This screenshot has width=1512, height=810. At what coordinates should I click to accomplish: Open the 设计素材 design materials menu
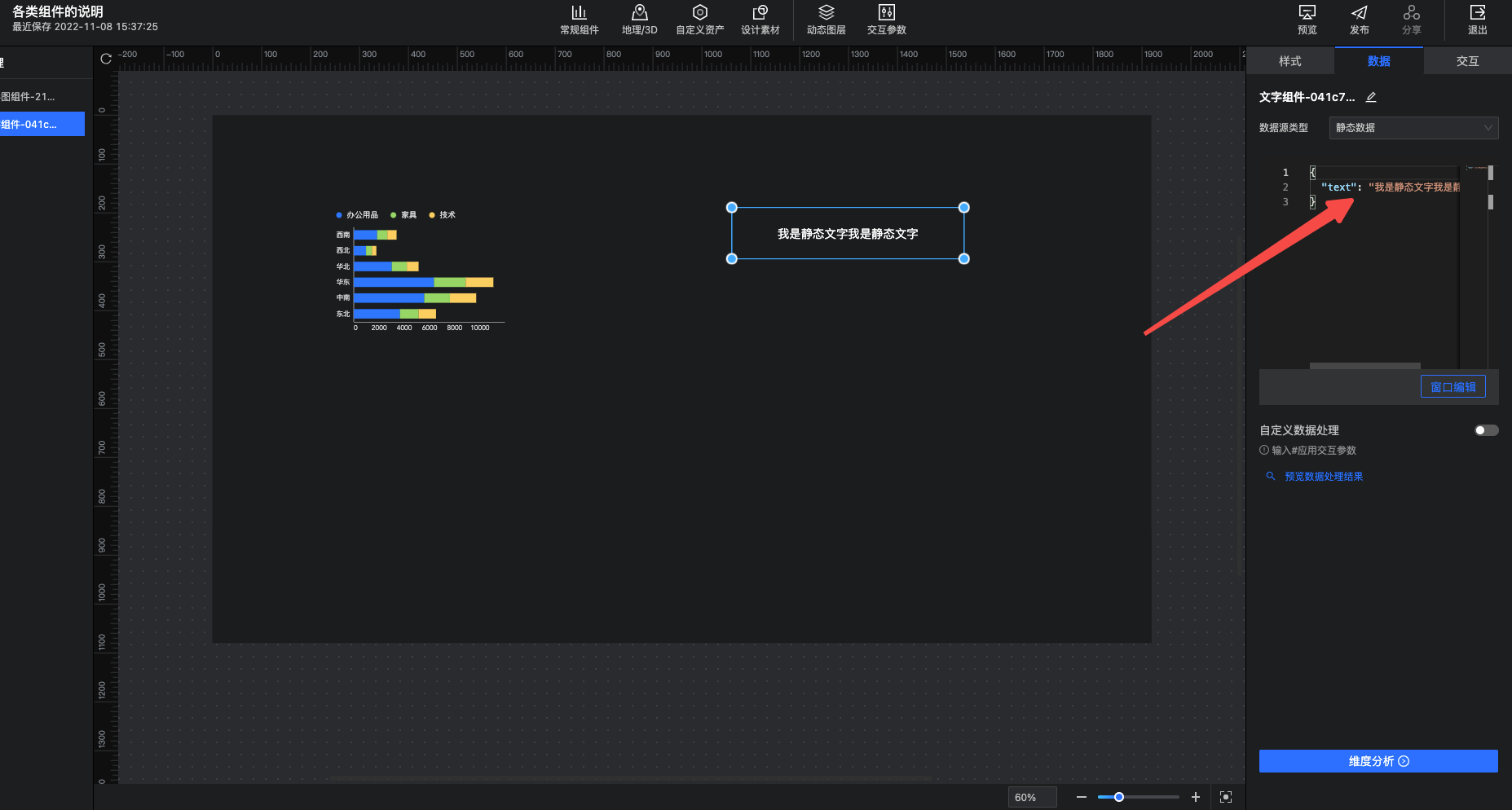(x=760, y=20)
